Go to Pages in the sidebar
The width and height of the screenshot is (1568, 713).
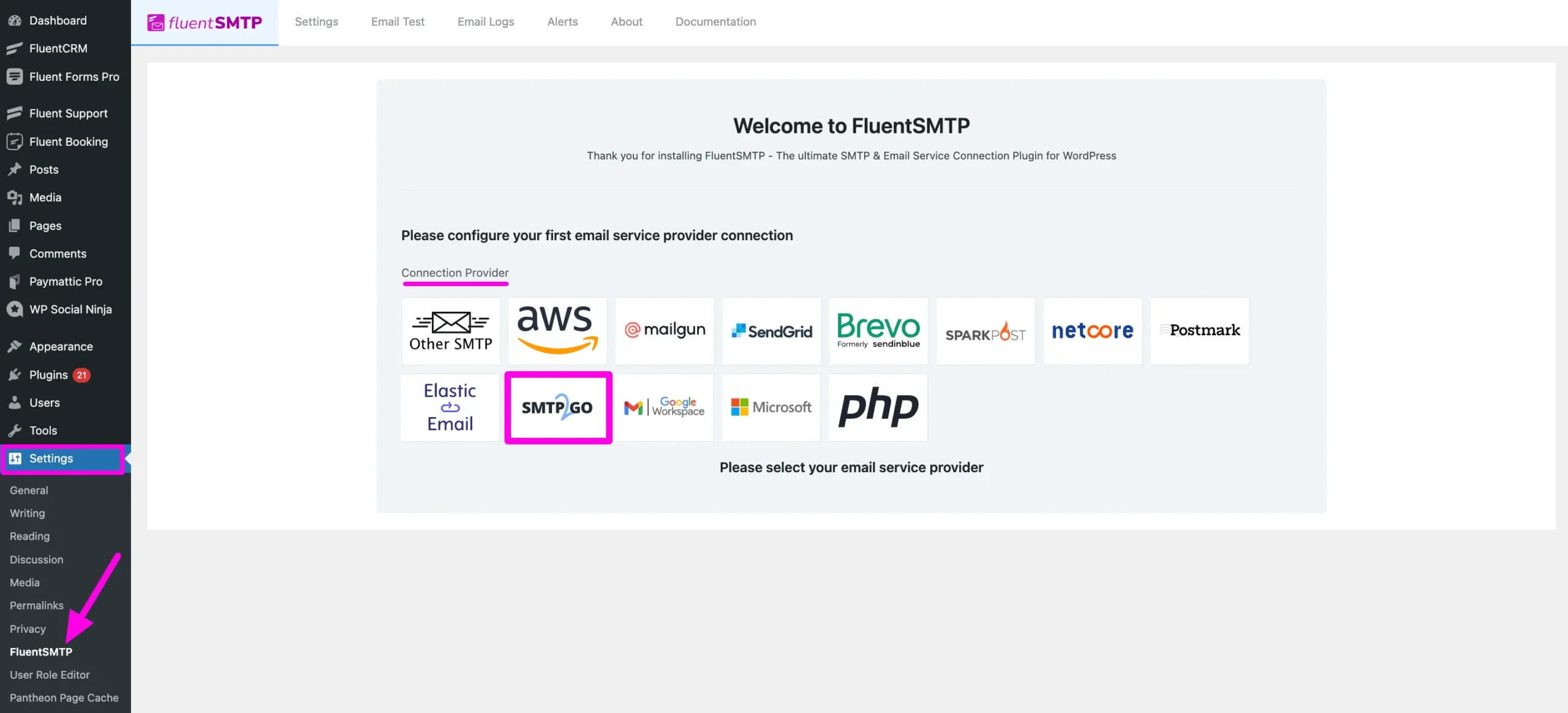tap(66, 225)
